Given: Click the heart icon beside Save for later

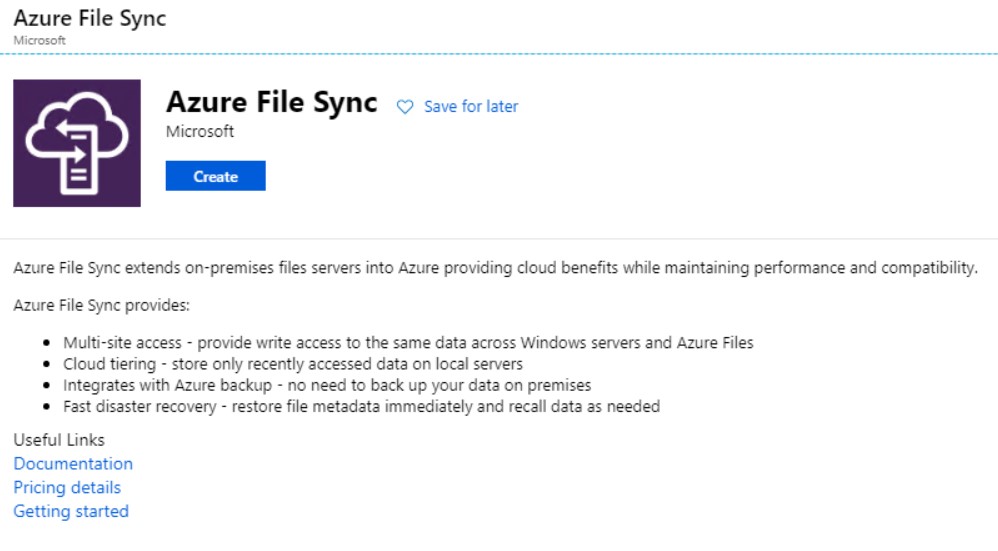Looking at the screenshot, I should pos(405,107).
